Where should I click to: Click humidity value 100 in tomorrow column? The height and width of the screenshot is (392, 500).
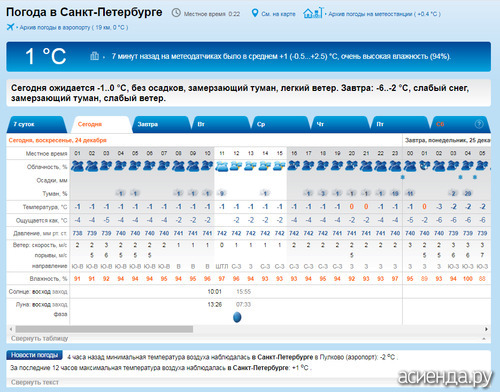coord(468,279)
